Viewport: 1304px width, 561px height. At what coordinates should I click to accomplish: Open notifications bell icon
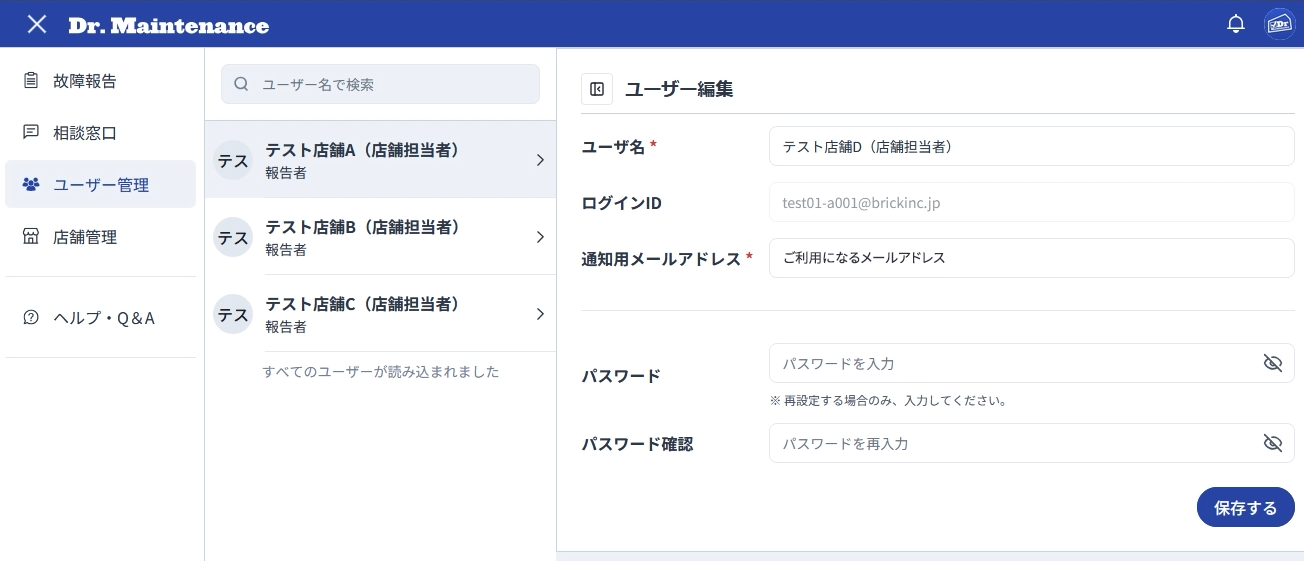pyautogui.click(x=1236, y=24)
